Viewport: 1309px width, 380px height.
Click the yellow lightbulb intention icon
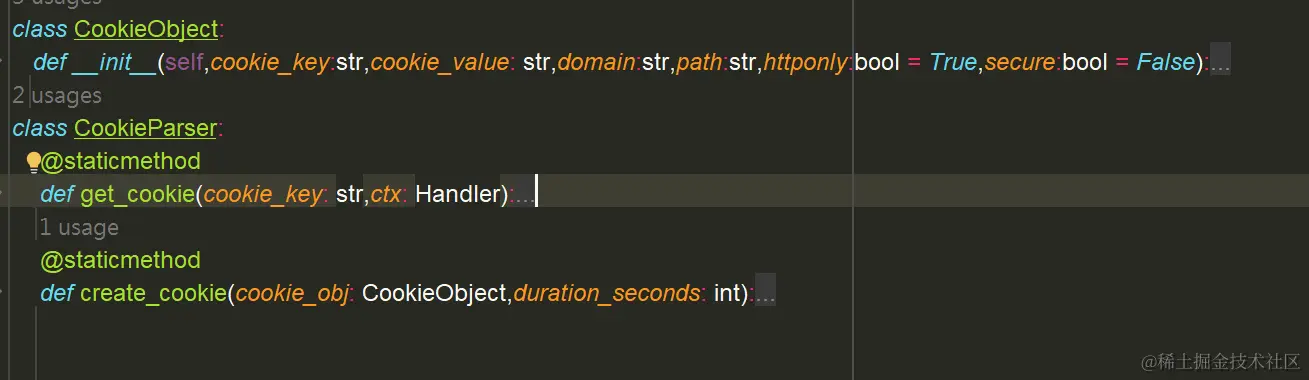(x=33, y=162)
